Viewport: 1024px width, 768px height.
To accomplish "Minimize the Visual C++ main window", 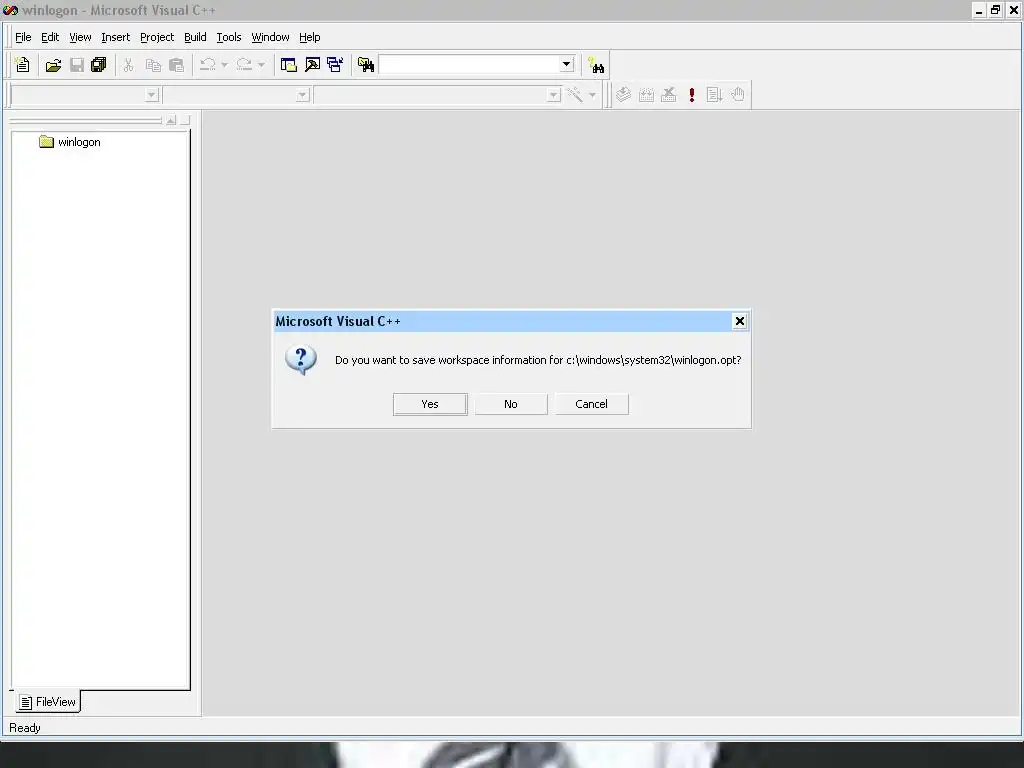I will [978, 10].
